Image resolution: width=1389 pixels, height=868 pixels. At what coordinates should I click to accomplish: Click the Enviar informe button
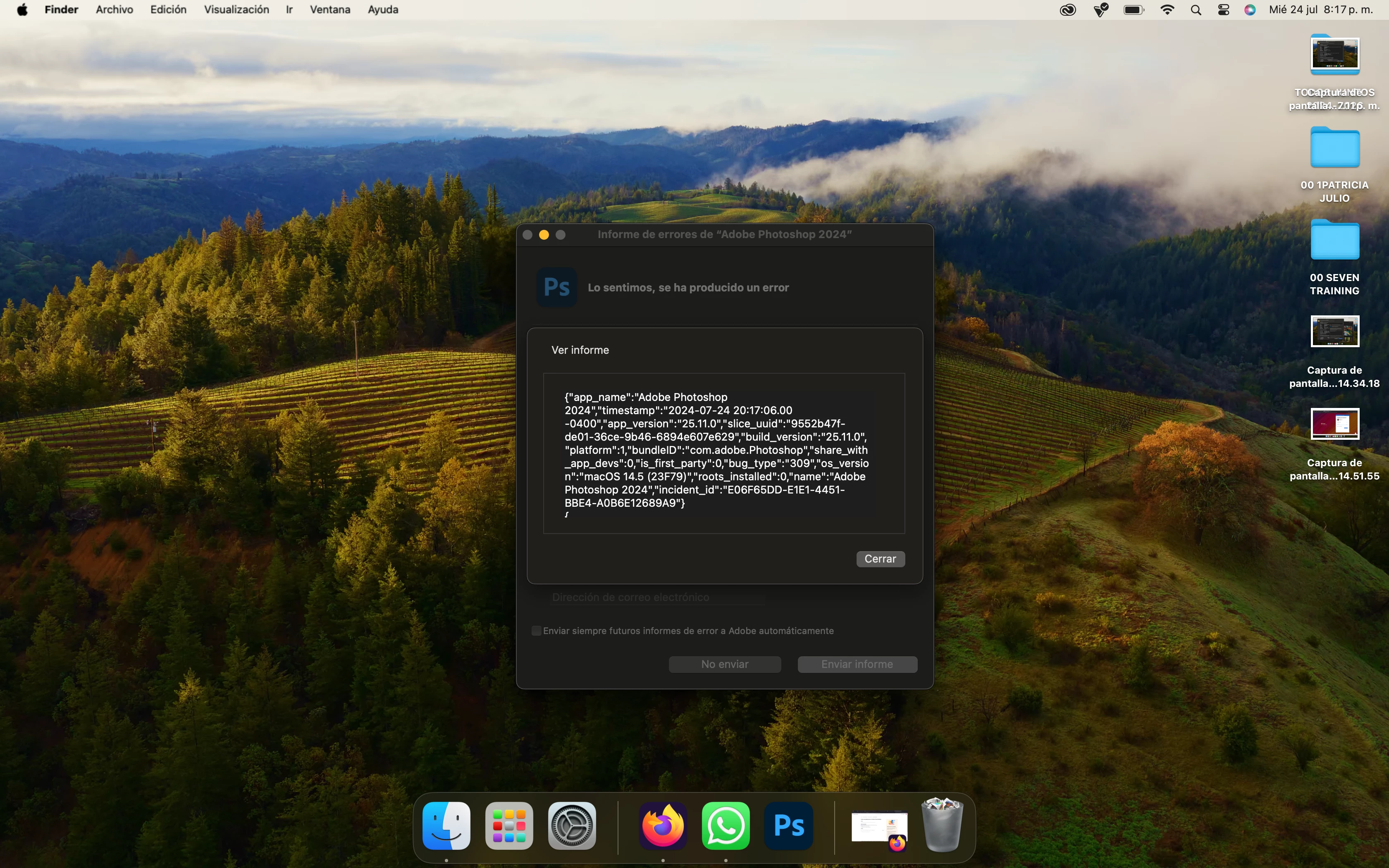point(857,664)
